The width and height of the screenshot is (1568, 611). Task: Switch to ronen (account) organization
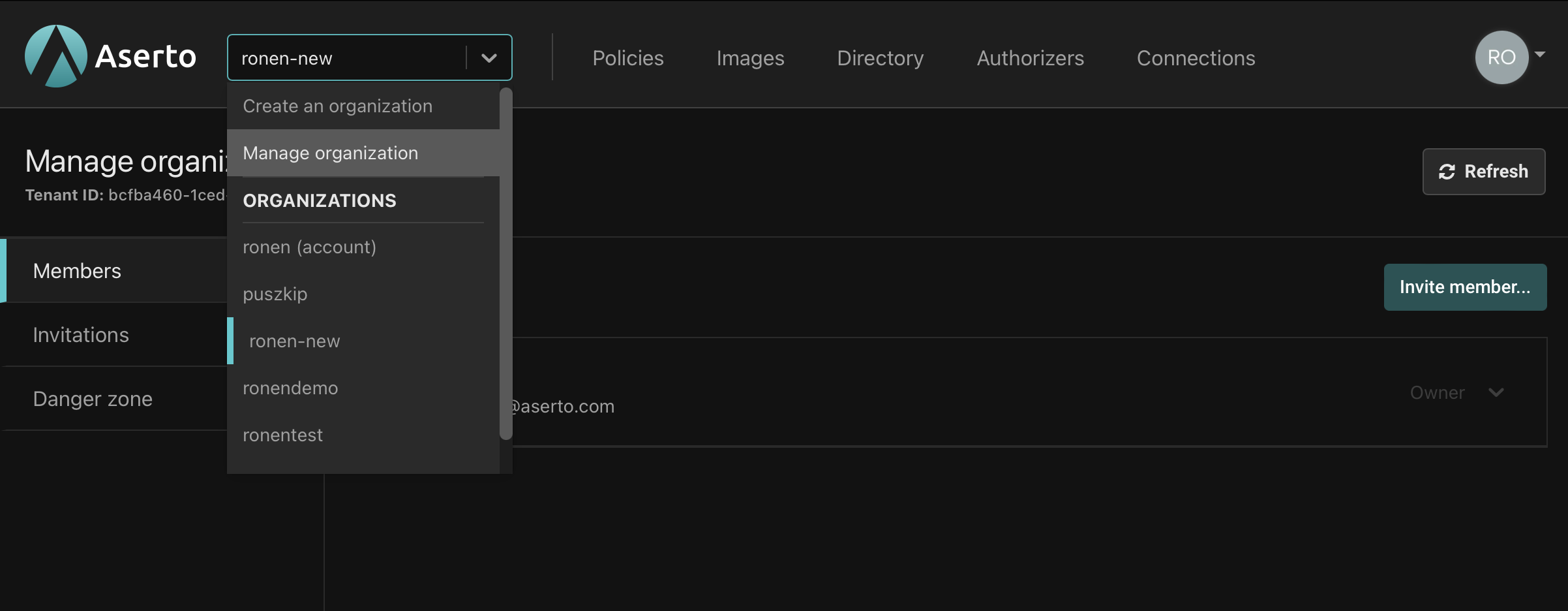coord(309,247)
